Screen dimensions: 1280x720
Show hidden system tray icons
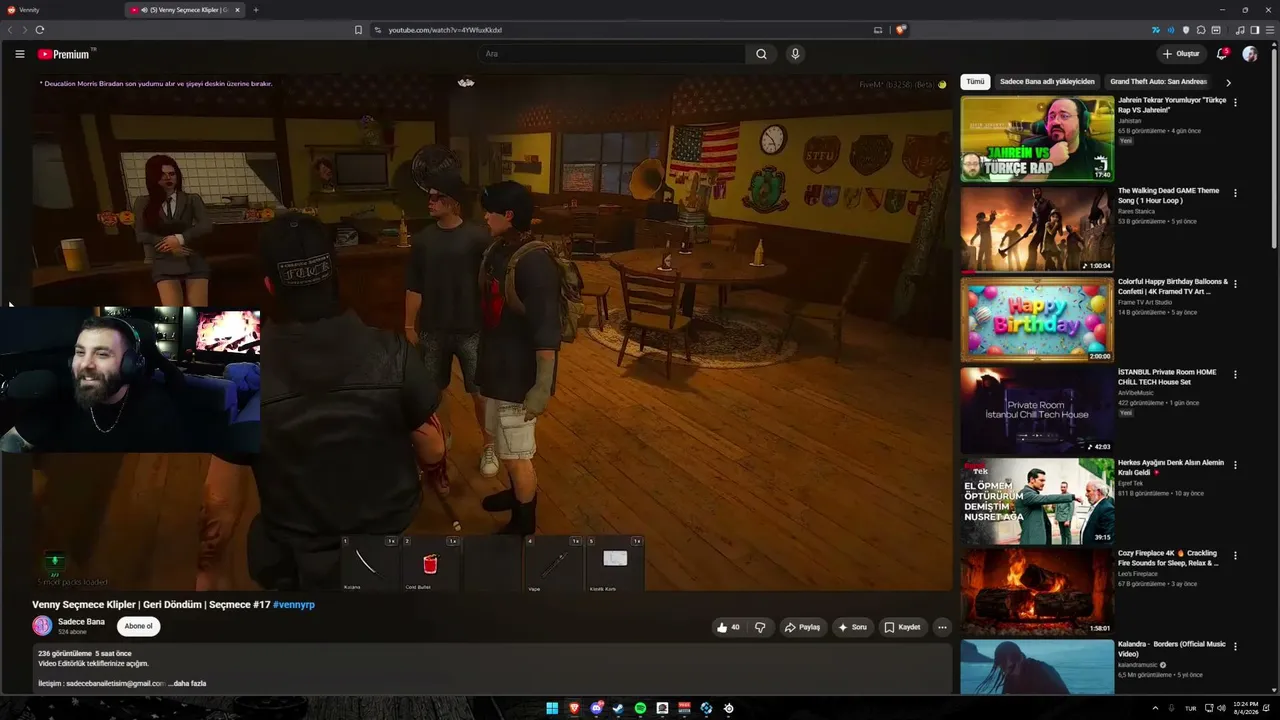pyautogui.click(x=1156, y=708)
